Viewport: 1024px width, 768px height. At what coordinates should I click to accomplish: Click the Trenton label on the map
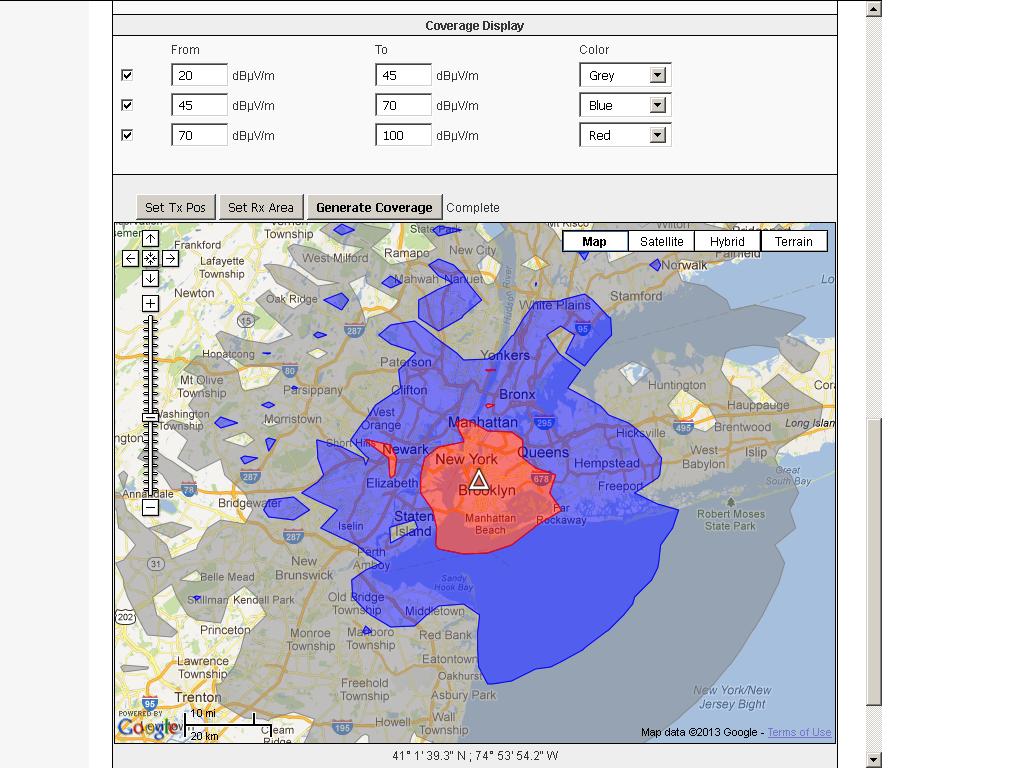point(198,697)
